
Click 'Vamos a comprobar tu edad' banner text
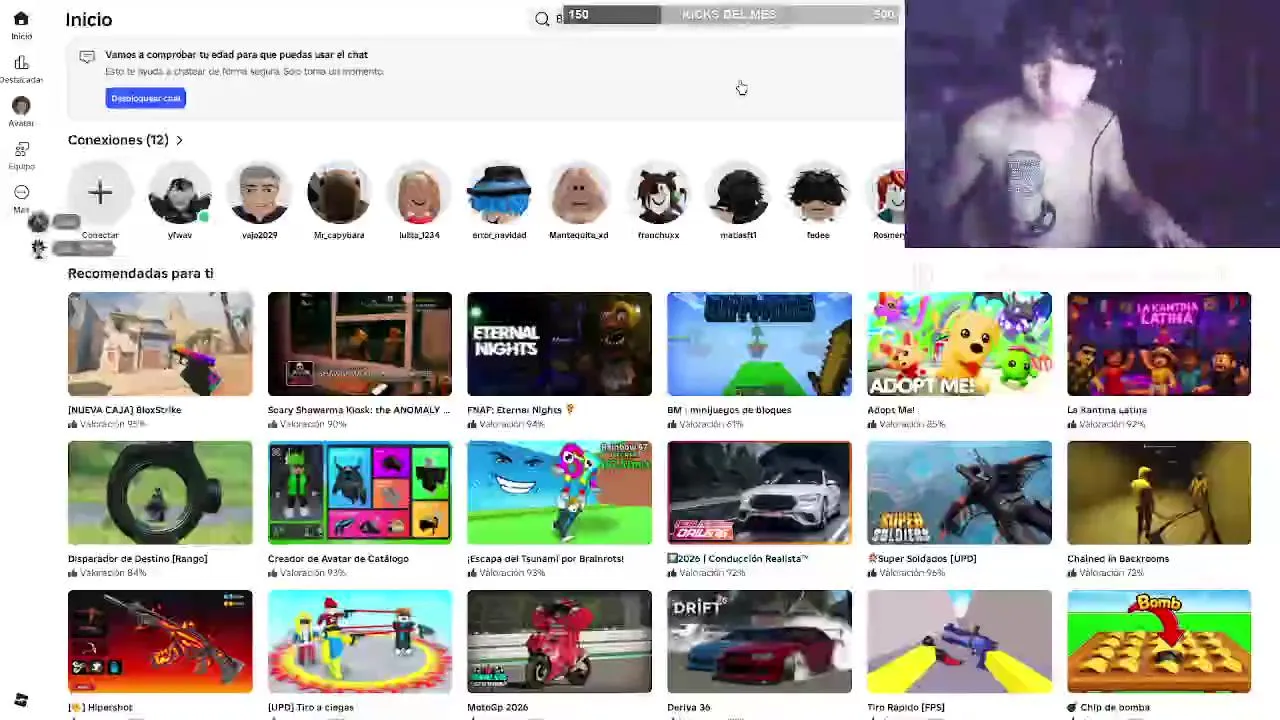click(236, 55)
